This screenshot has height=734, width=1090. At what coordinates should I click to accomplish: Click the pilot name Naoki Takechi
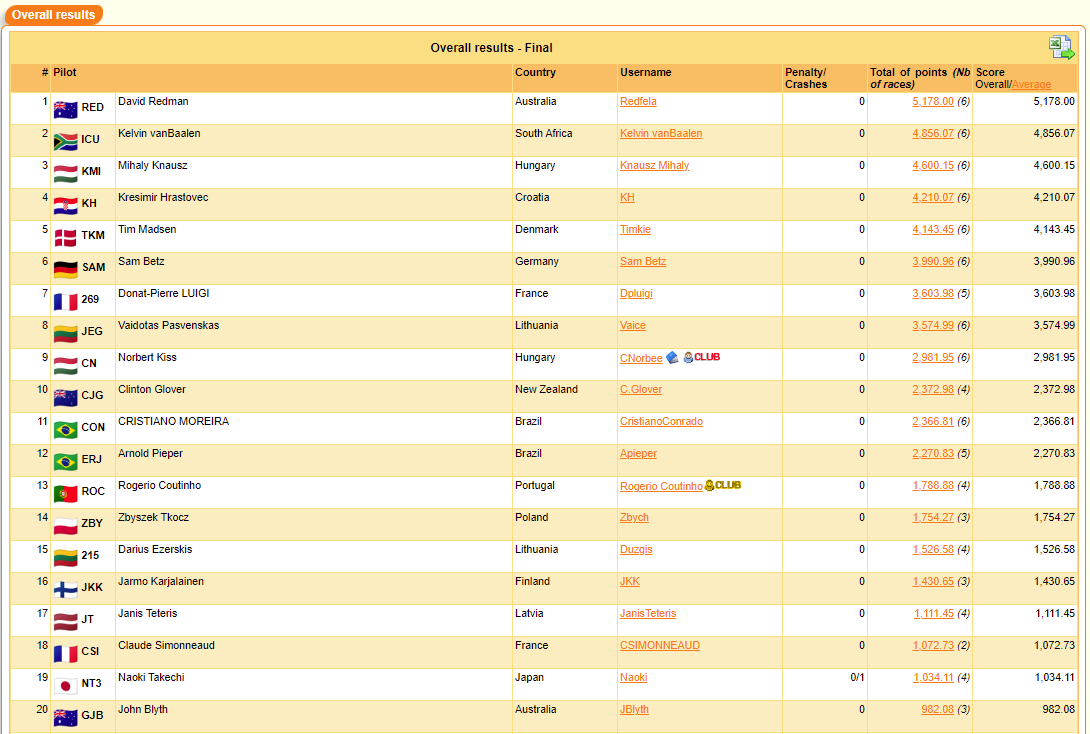(x=151, y=677)
